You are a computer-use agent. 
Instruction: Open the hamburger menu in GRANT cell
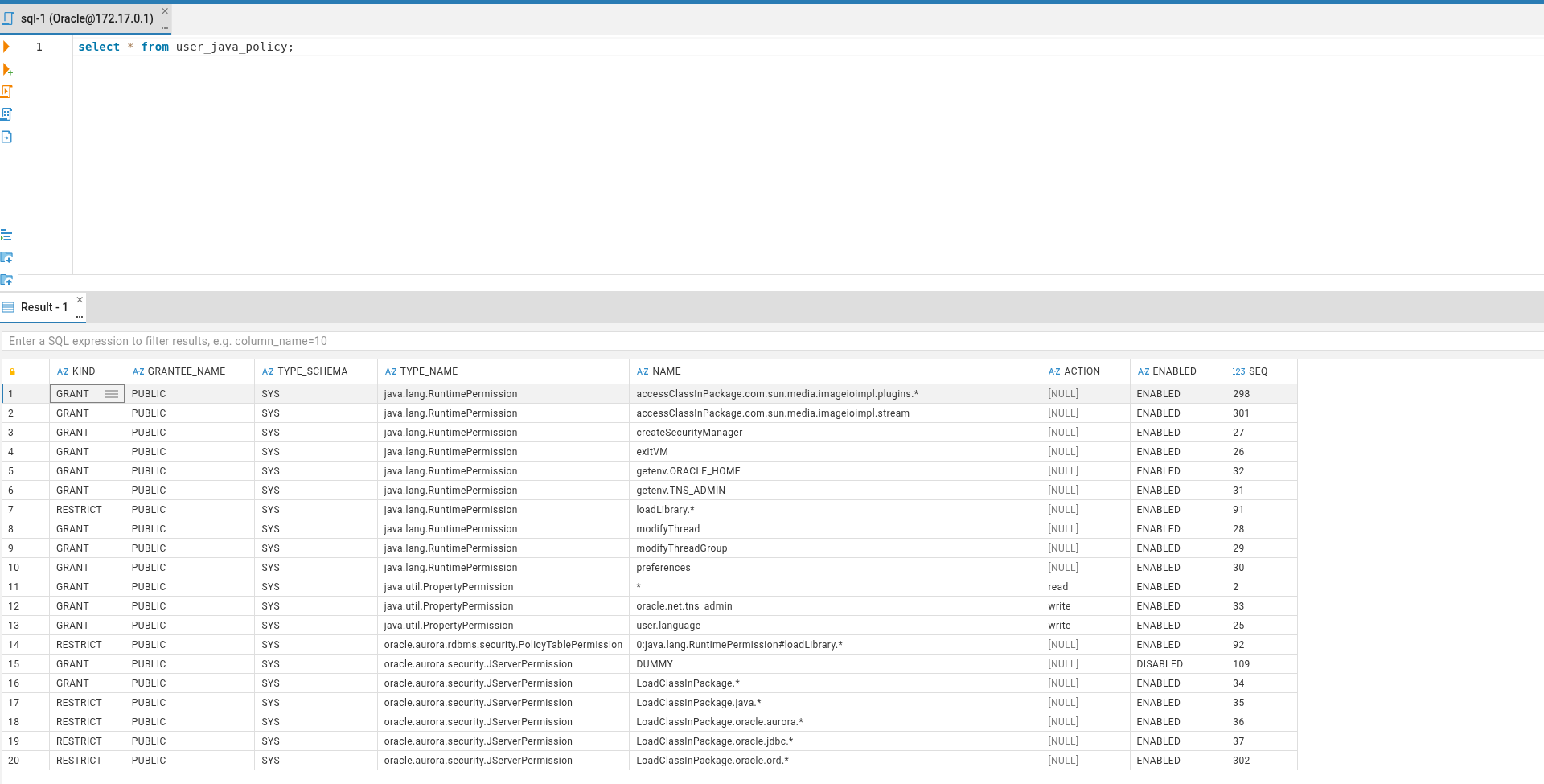click(112, 394)
